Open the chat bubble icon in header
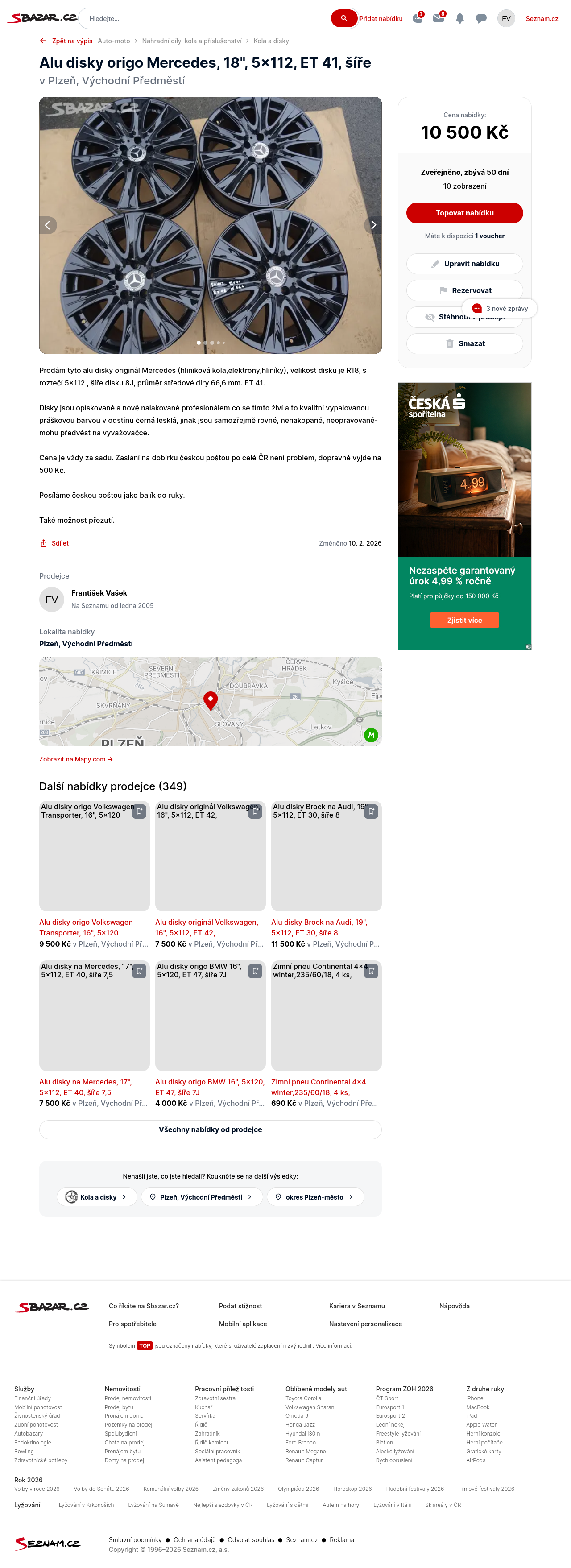The image size is (571, 1568). (481, 18)
